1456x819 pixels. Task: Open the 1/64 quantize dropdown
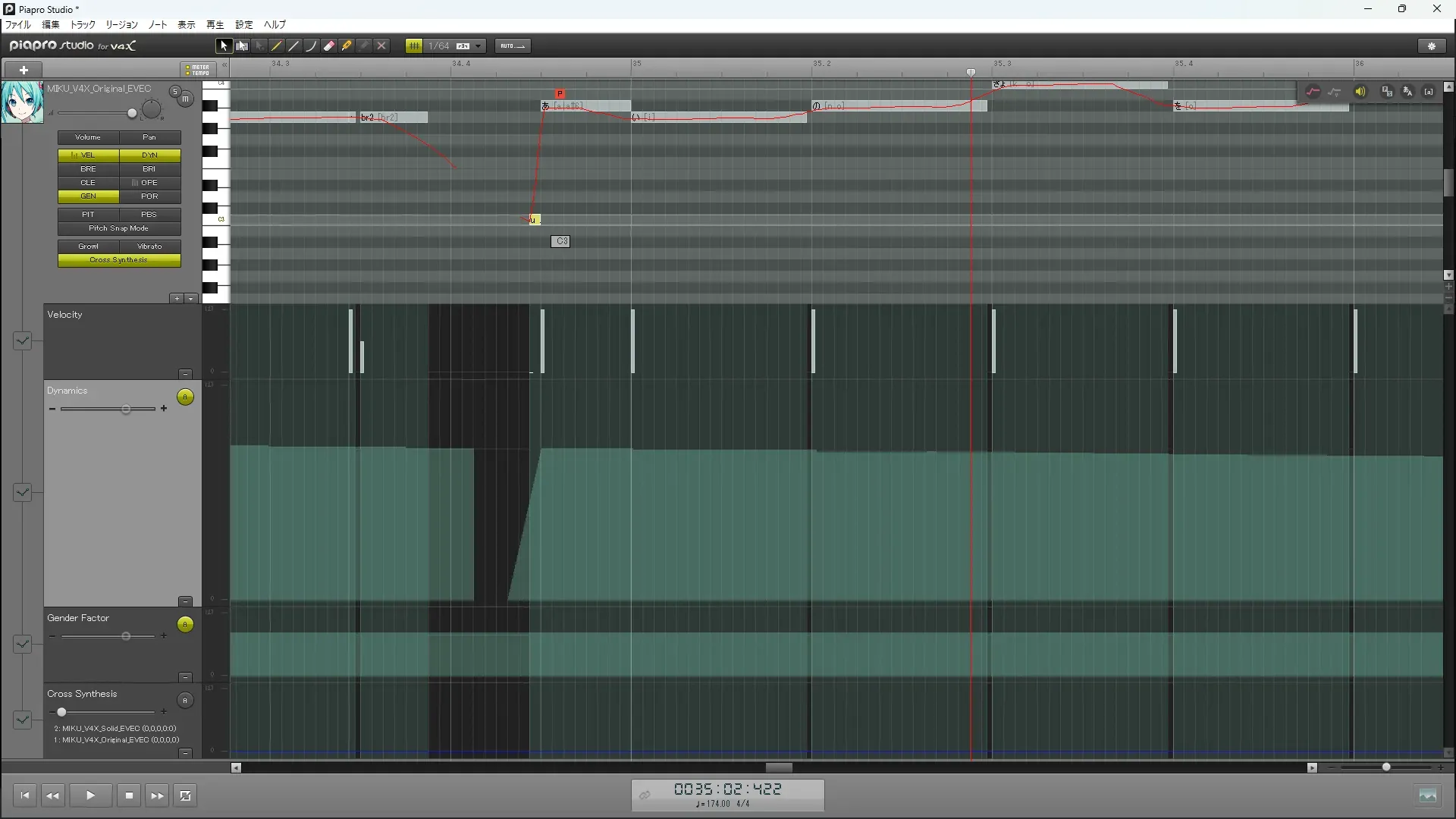(479, 46)
